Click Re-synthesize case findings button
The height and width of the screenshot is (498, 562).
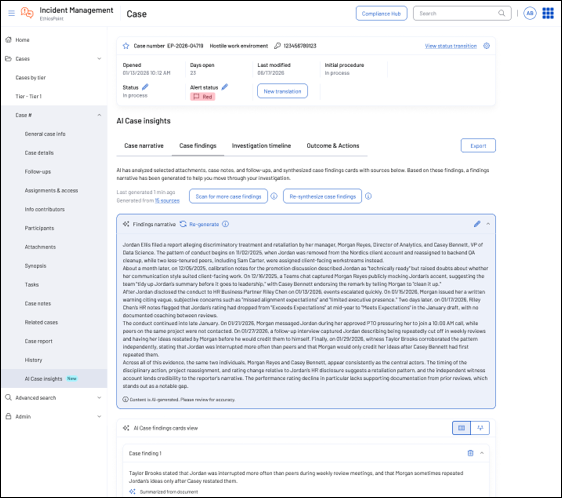pos(323,196)
